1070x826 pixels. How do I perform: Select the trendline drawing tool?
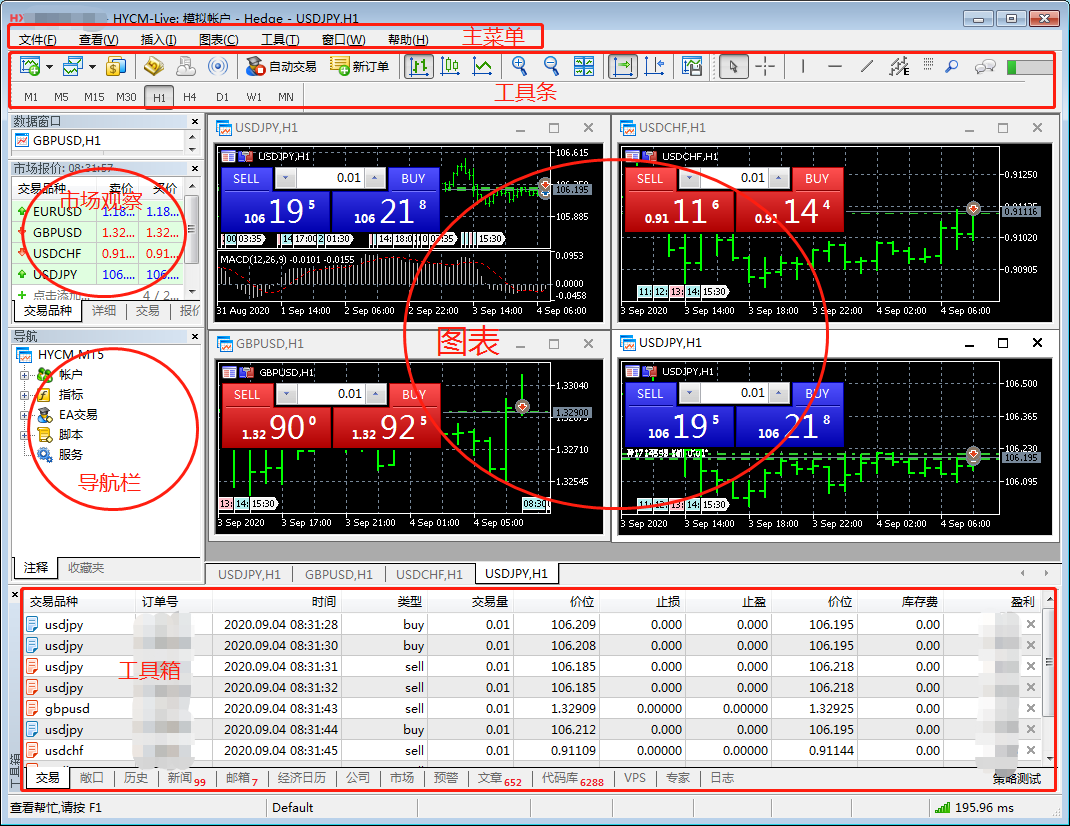867,66
